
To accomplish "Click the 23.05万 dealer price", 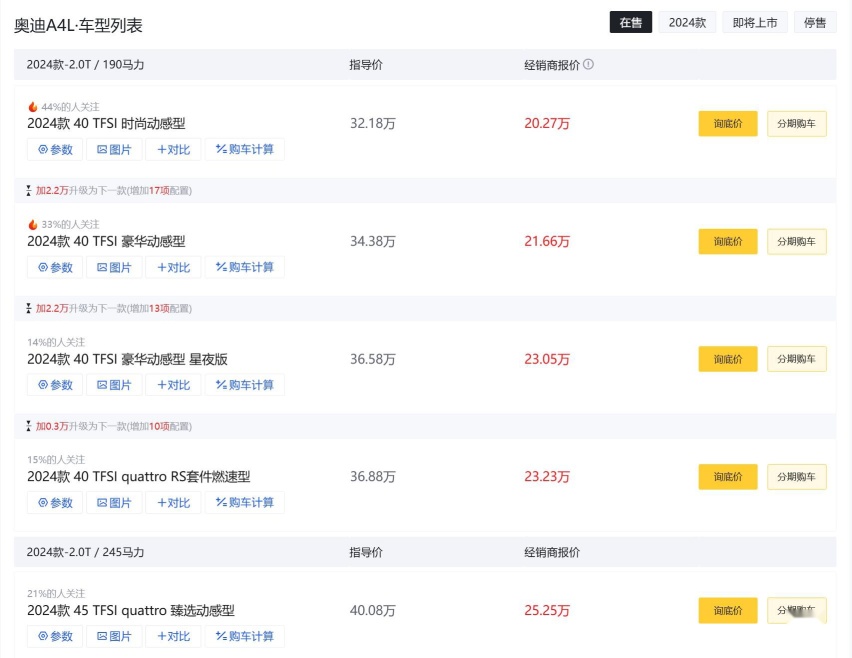I will pyautogui.click(x=547, y=359).
